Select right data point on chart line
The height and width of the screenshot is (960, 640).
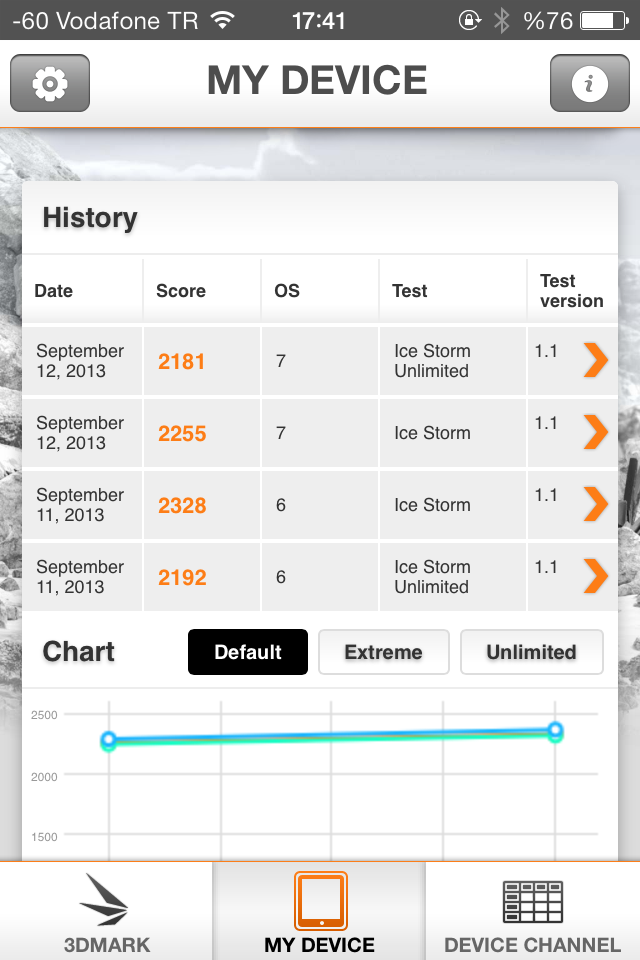(555, 731)
